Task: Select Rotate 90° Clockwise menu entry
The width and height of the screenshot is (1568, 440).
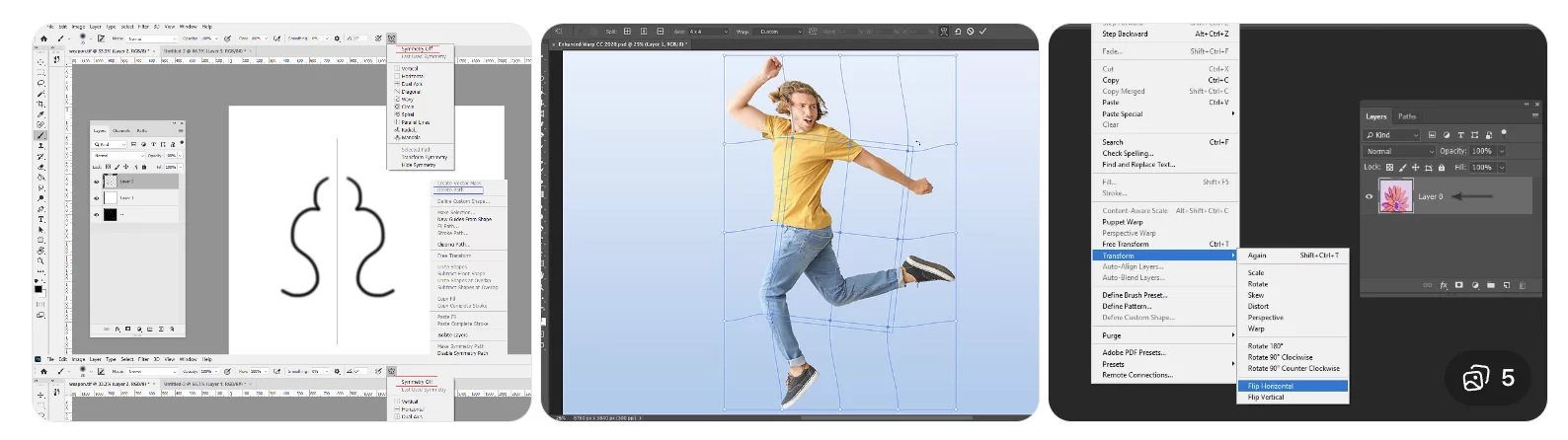Action: click(x=1280, y=357)
